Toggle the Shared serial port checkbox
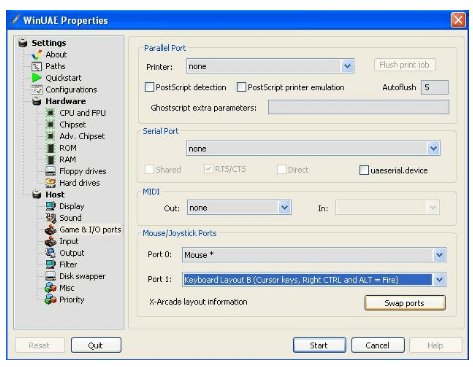 (x=149, y=169)
